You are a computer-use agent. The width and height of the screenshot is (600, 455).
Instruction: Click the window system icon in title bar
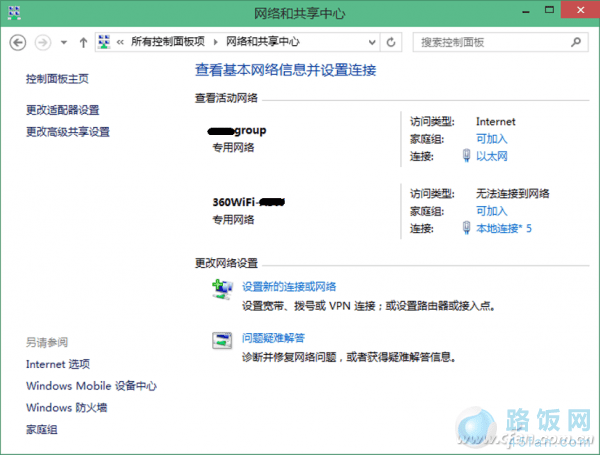click(14, 13)
